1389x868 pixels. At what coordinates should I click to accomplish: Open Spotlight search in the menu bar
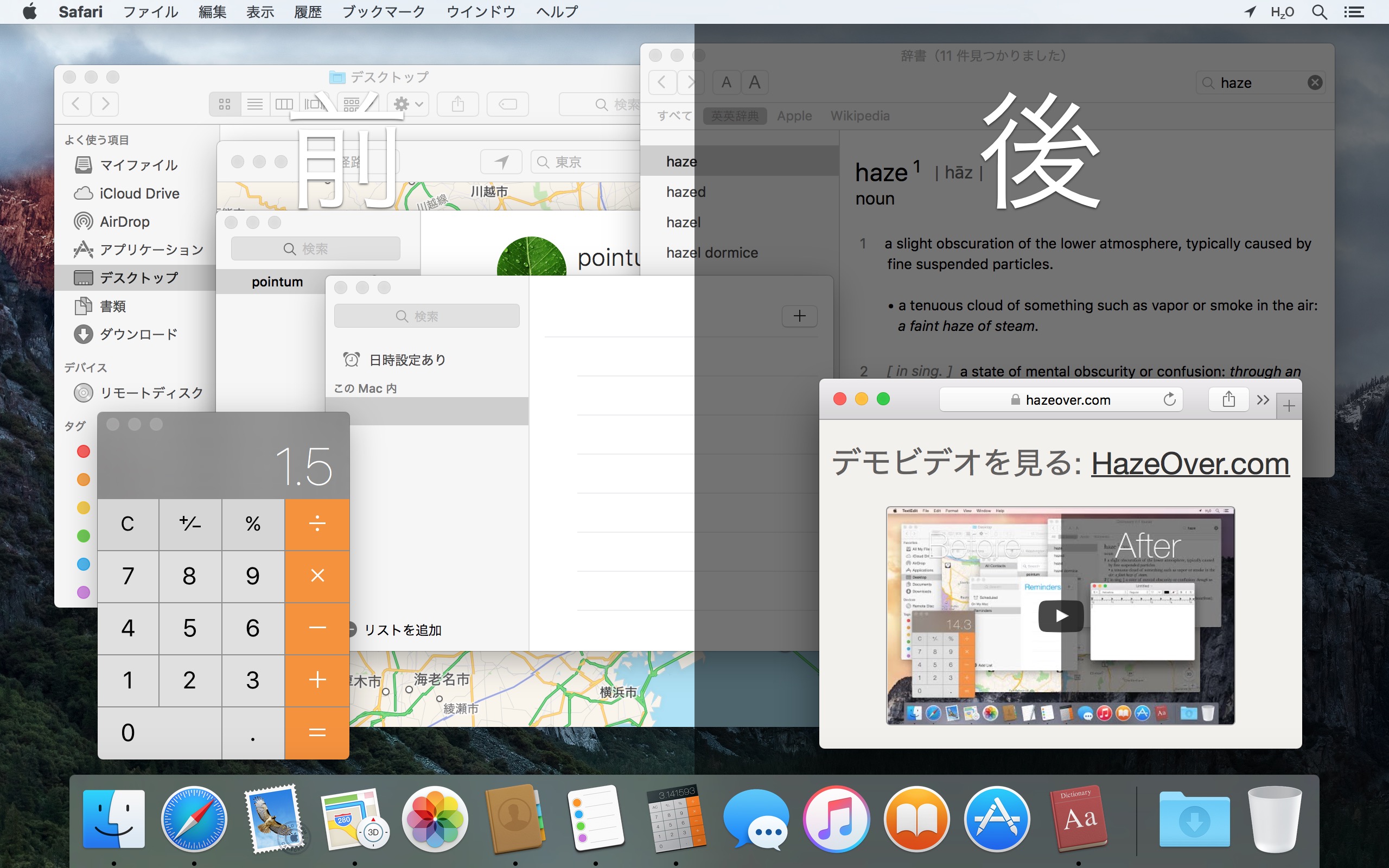click(x=1320, y=12)
